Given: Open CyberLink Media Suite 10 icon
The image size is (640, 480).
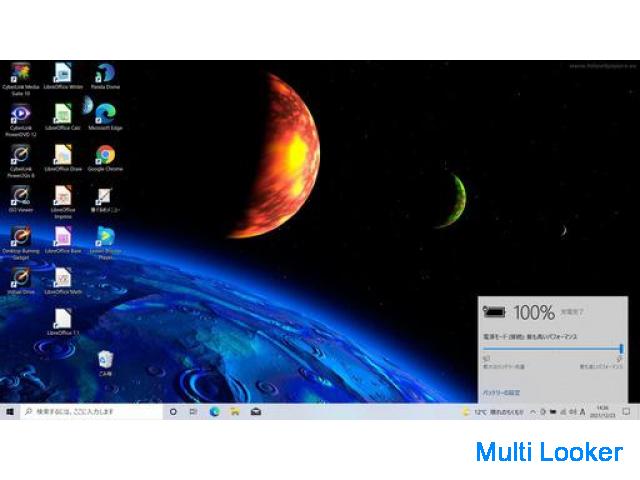Looking at the screenshot, I should [x=20, y=74].
